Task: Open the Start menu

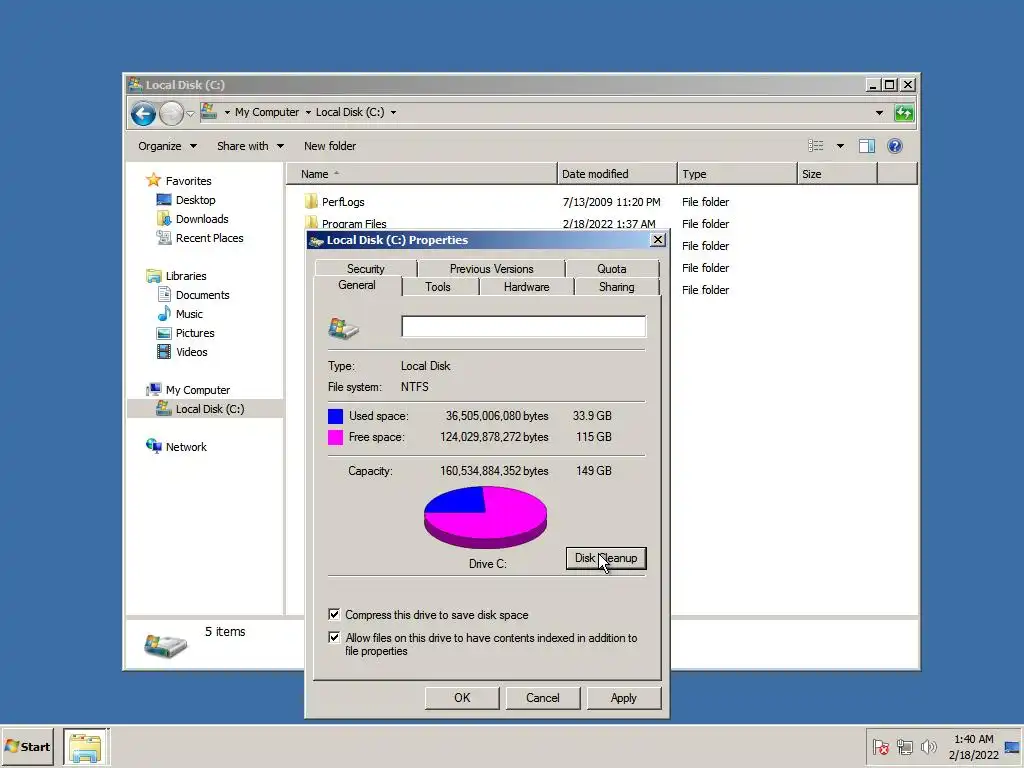Action: [x=27, y=747]
